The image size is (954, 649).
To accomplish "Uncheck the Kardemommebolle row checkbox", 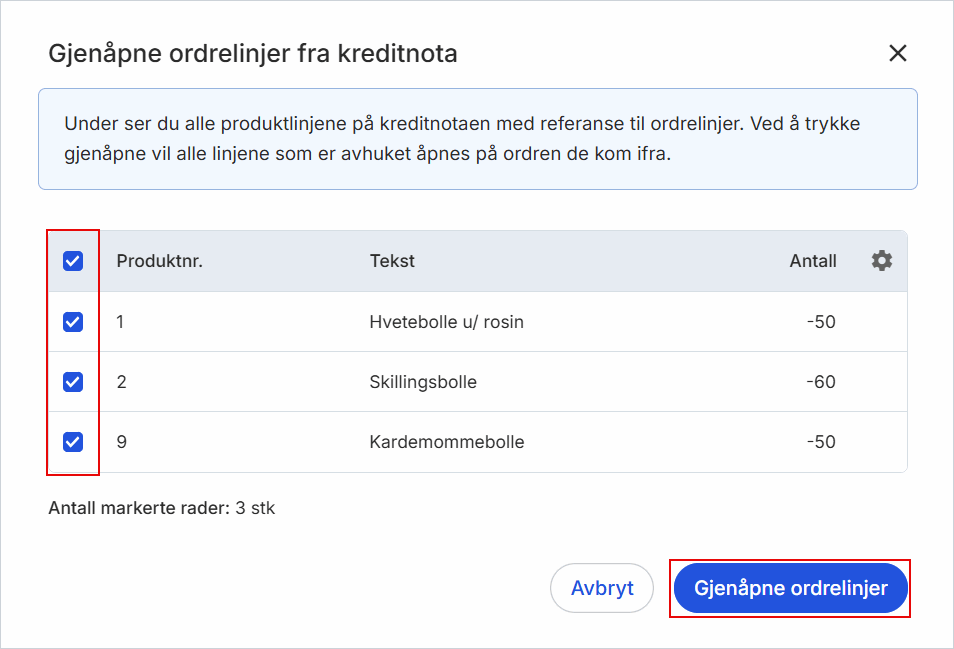I will (x=73, y=442).
